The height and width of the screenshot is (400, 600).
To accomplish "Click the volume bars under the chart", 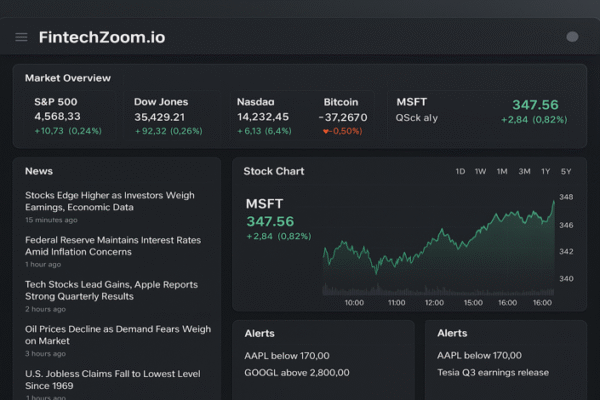I will click(x=439, y=290).
